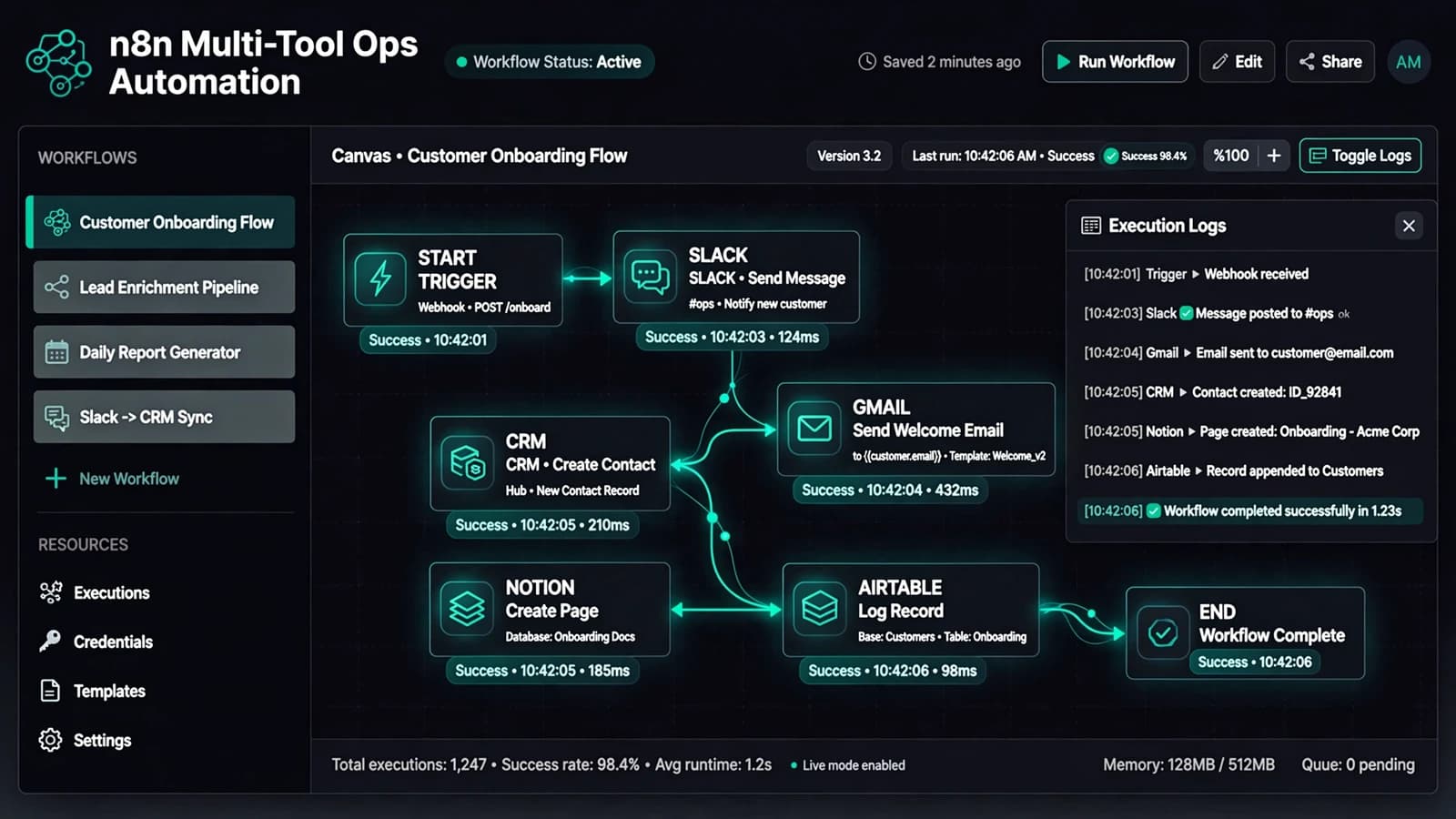This screenshot has height=819, width=1456.
Task: Close the Execution Logs panel
Action: [1409, 226]
